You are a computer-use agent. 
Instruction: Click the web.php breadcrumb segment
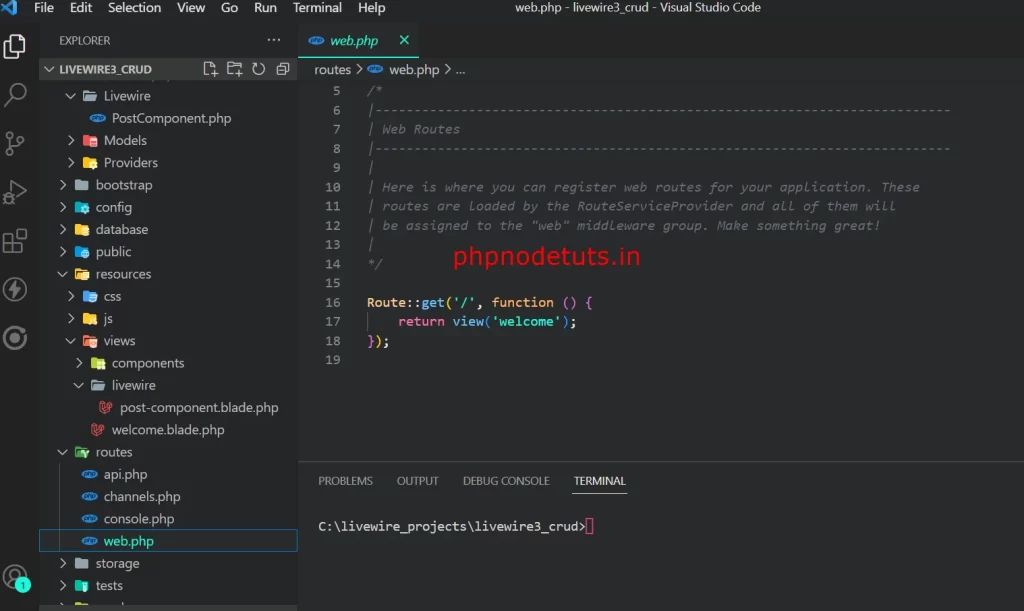click(x=414, y=70)
